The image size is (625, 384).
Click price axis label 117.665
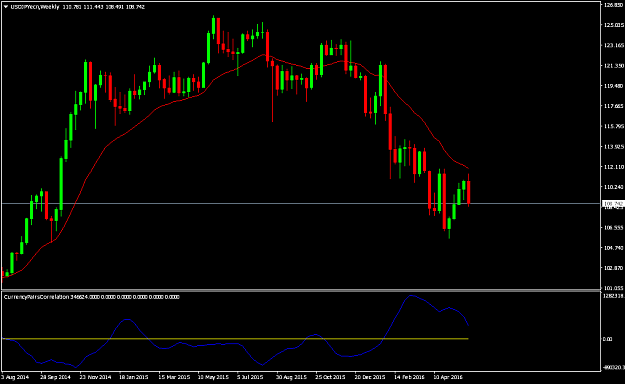(x=614, y=106)
